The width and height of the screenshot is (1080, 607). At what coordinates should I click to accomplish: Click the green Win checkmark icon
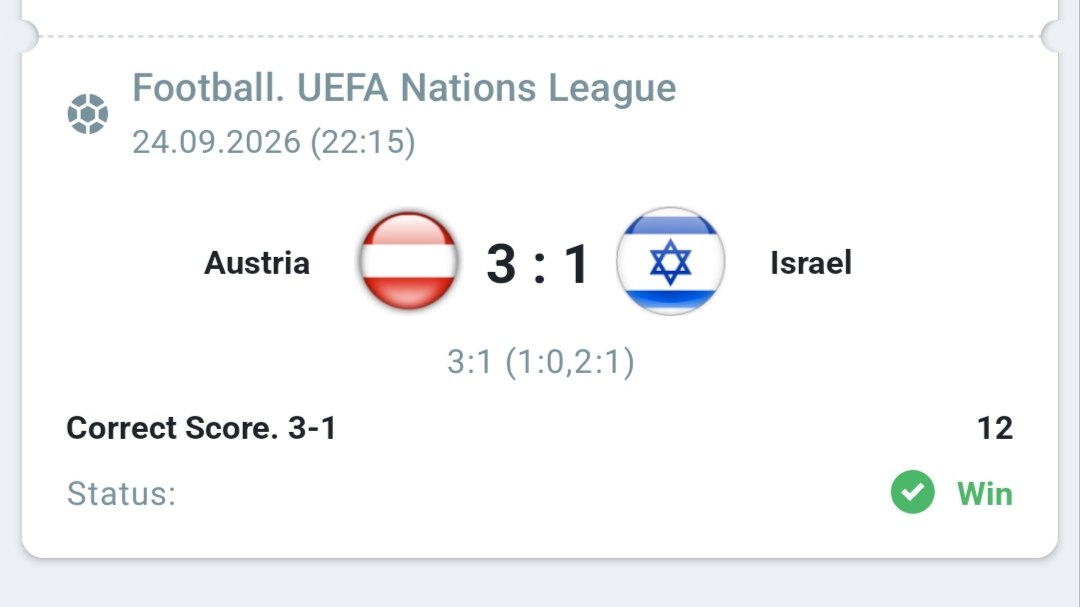click(x=912, y=492)
